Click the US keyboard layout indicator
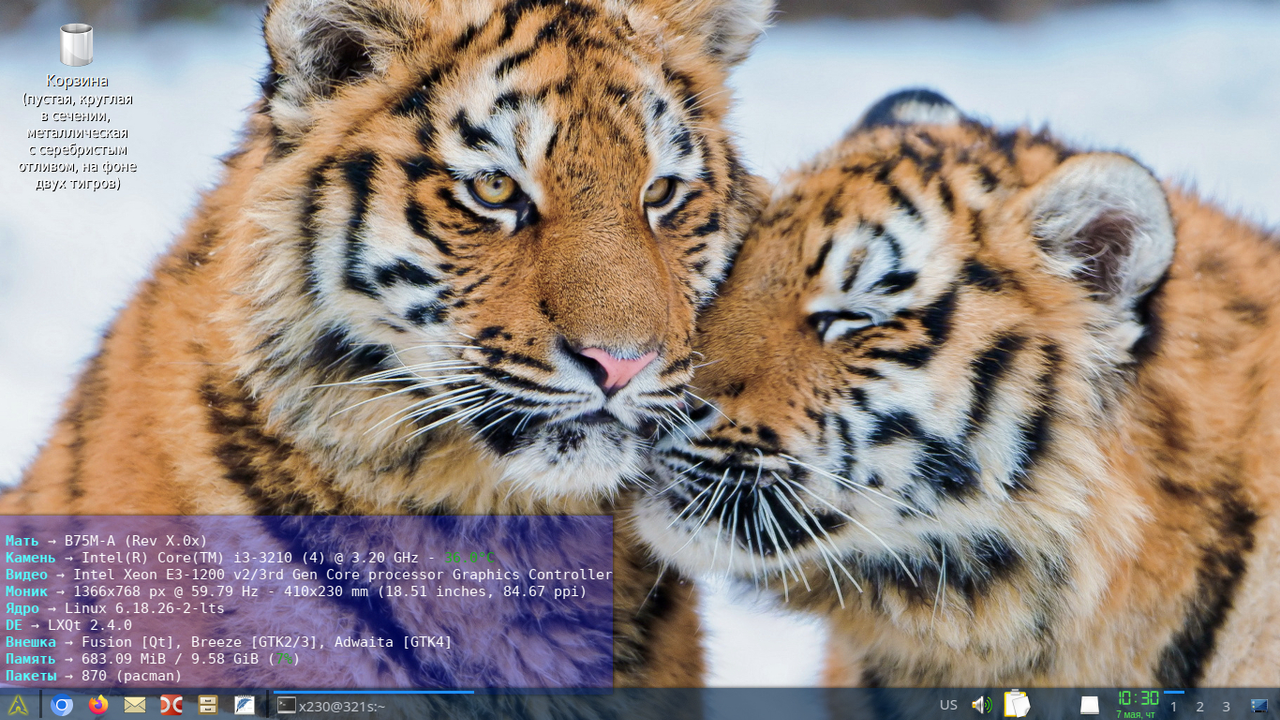The width and height of the screenshot is (1280, 720). tap(948, 705)
